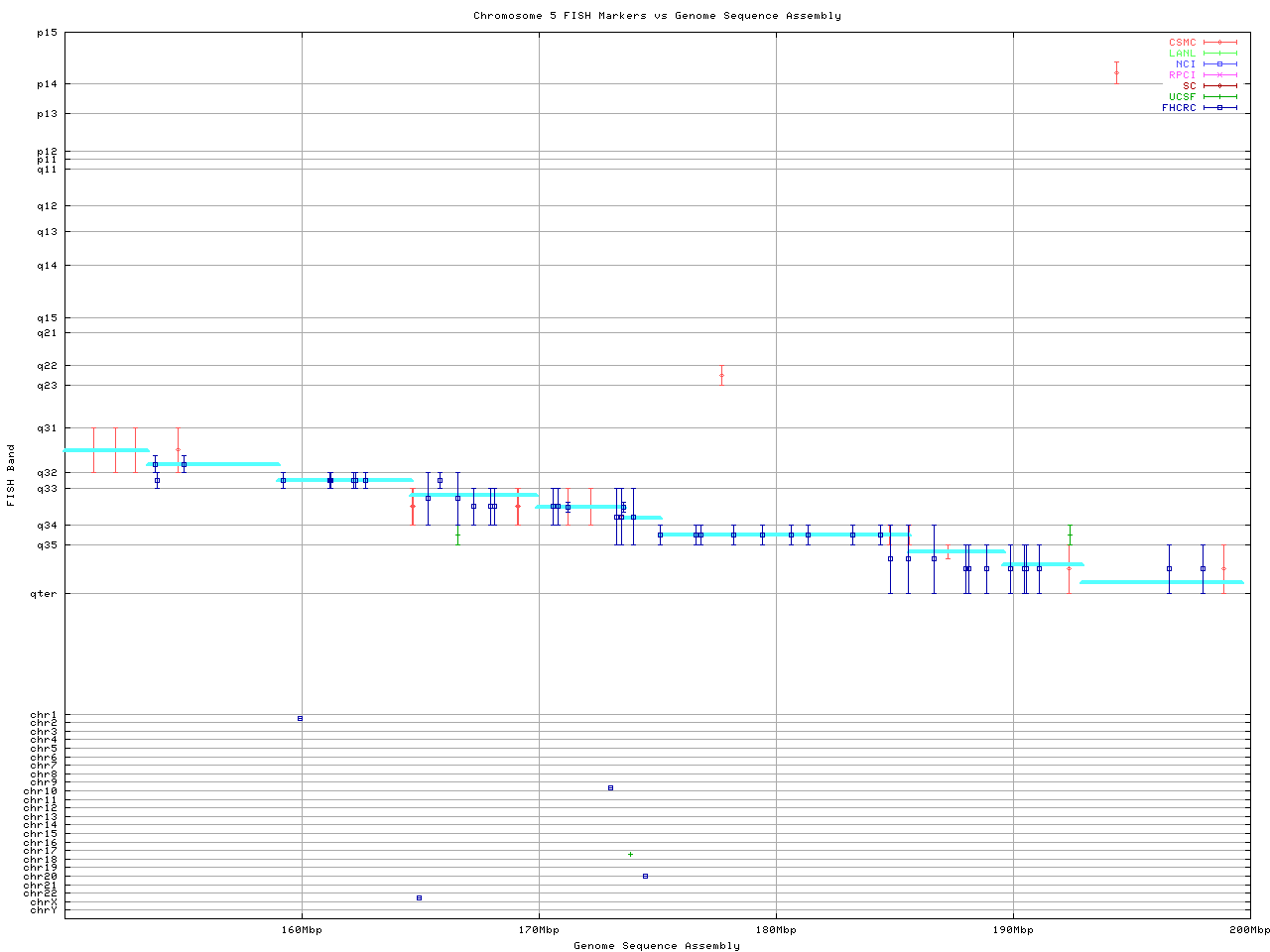The image size is (1270, 952).
Task: Select the blue square on the chr20 row
Action: tap(645, 876)
